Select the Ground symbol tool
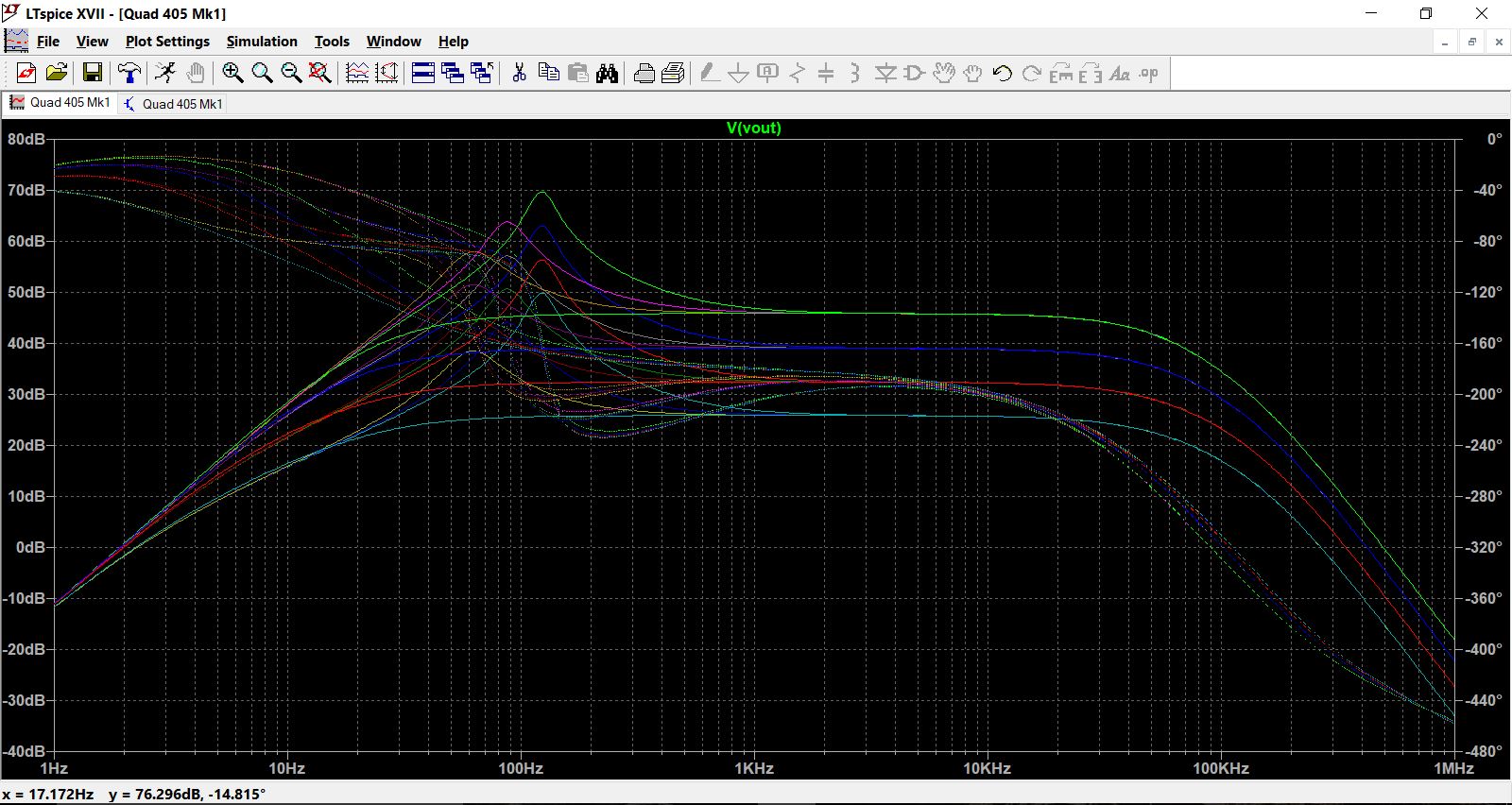The image size is (1512, 805). click(739, 73)
